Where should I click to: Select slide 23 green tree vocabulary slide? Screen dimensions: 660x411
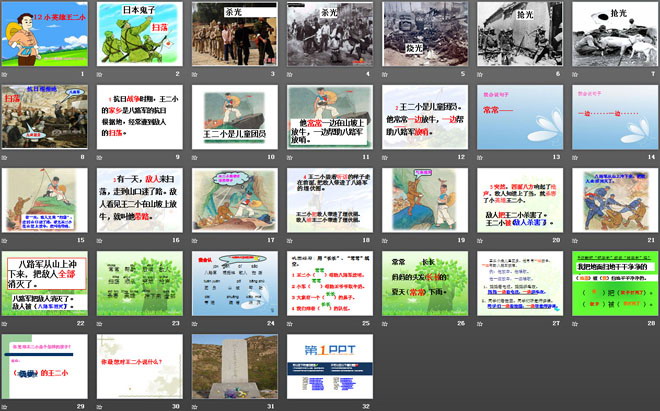(140, 283)
